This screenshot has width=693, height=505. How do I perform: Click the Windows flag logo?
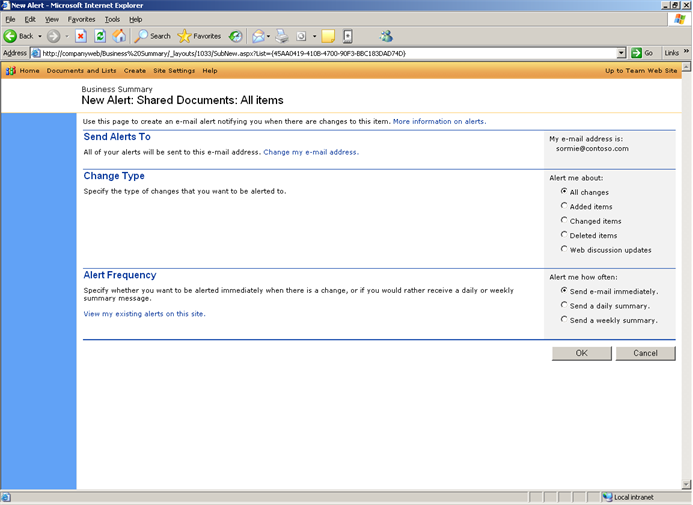(680, 19)
